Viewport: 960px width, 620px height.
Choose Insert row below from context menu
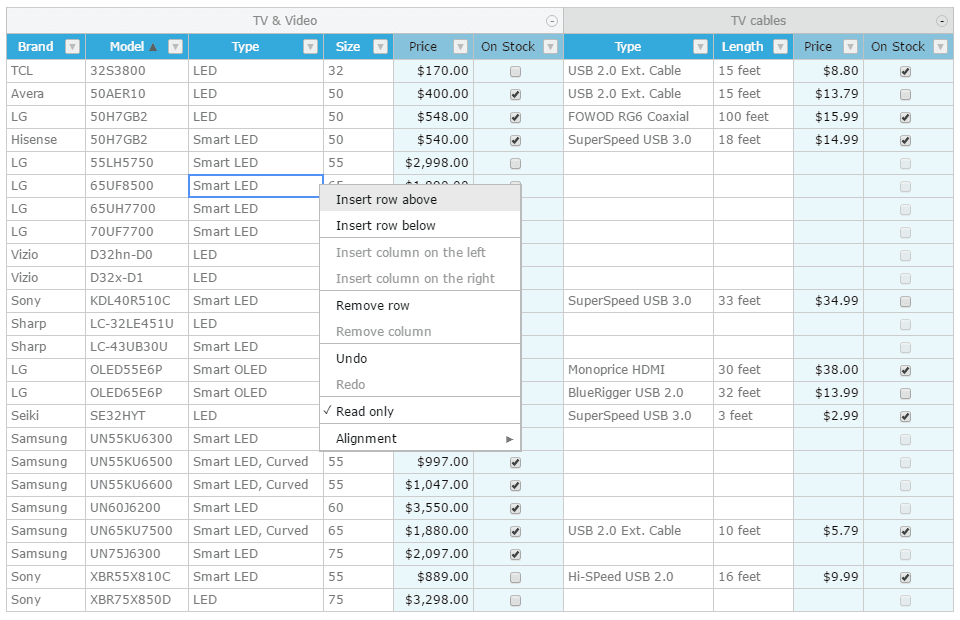[x=420, y=225]
